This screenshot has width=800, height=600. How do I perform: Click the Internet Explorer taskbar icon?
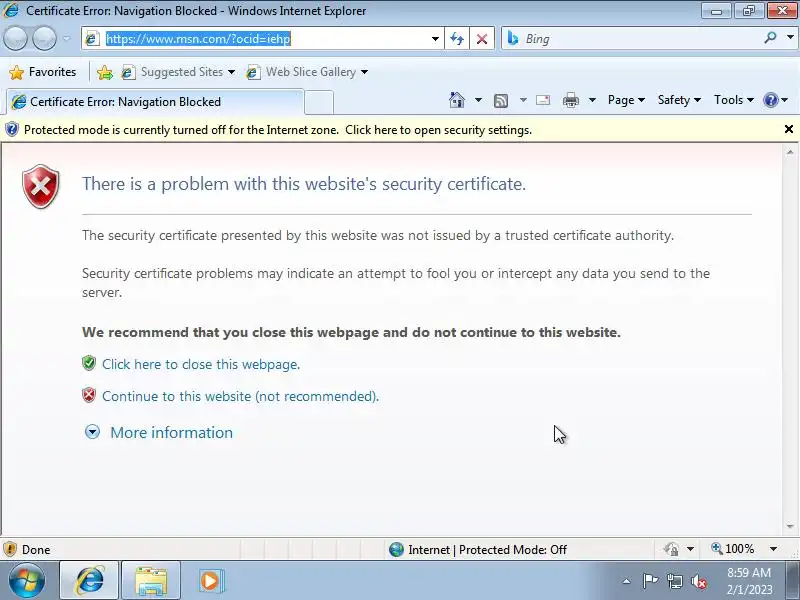[x=90, y=581]
